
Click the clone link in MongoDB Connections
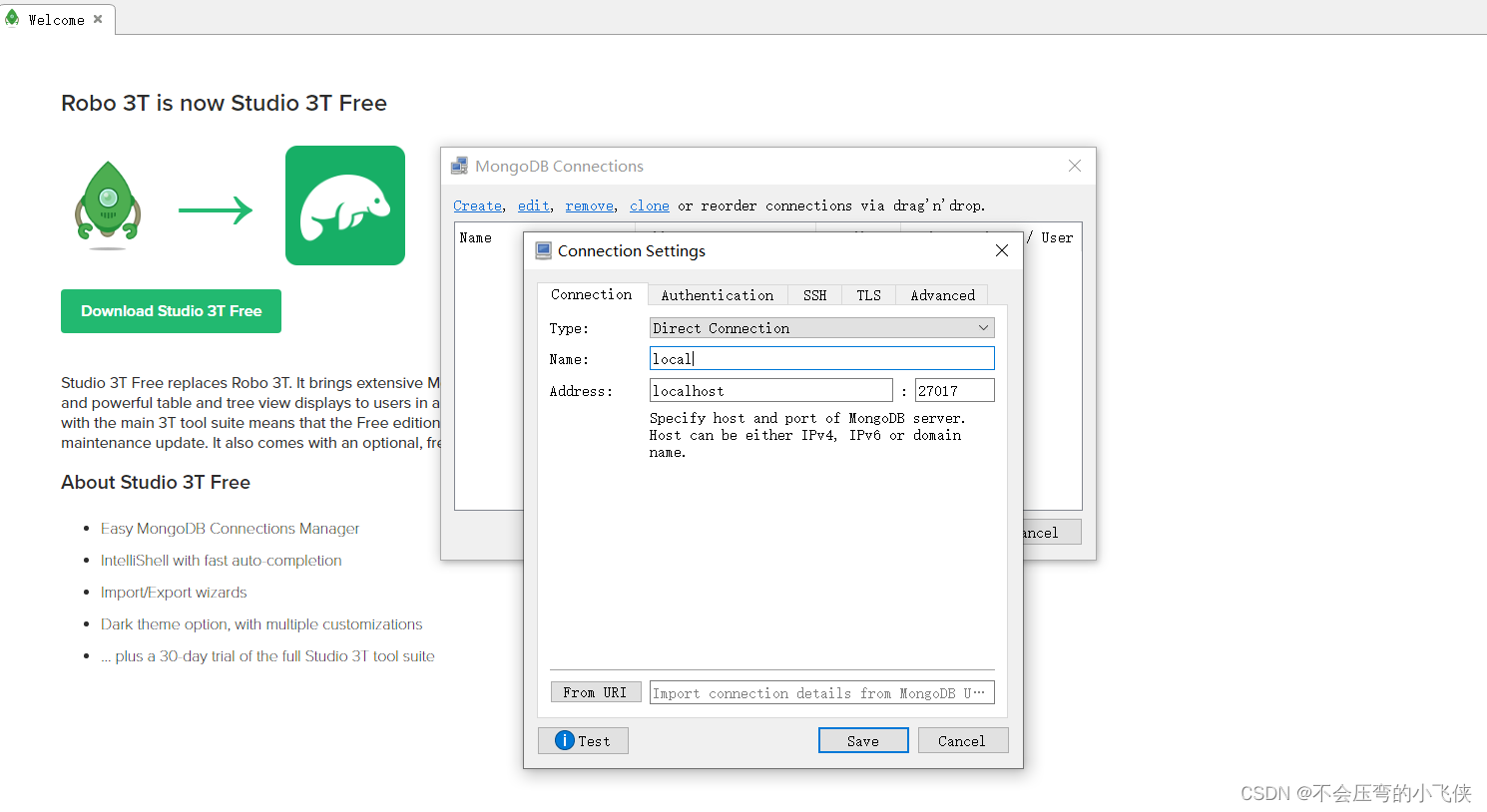[x=650, y=205]
